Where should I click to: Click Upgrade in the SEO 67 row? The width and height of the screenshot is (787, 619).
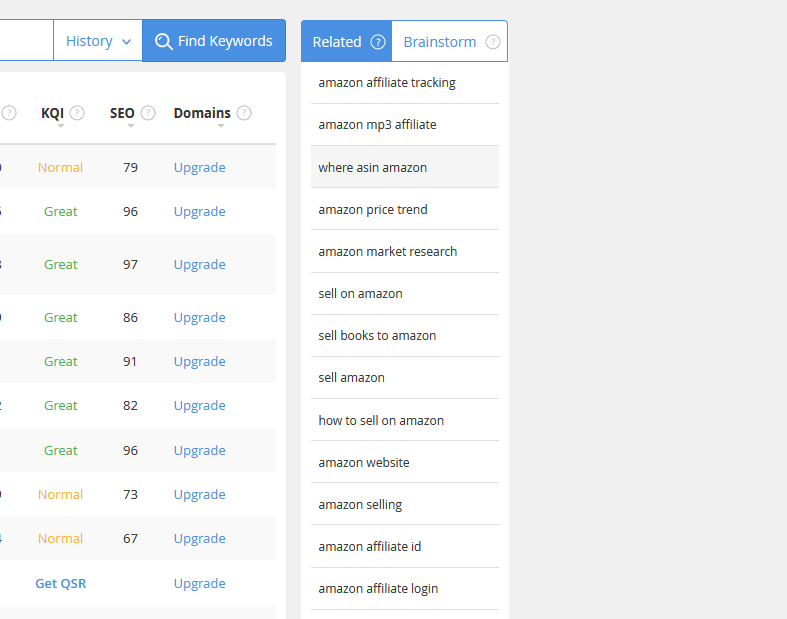pos(200,539)
